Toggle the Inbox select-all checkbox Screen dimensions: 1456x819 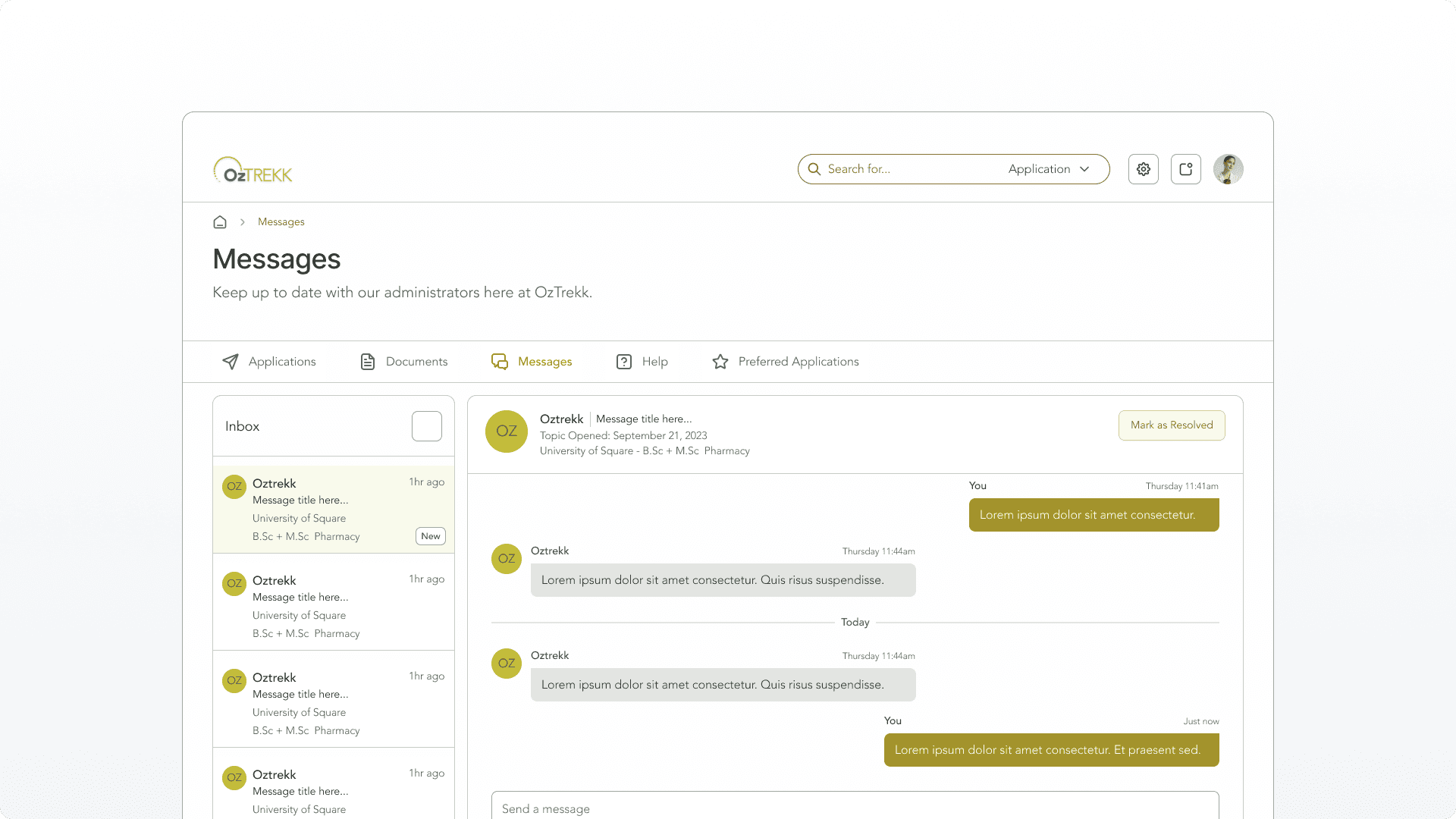426,426
